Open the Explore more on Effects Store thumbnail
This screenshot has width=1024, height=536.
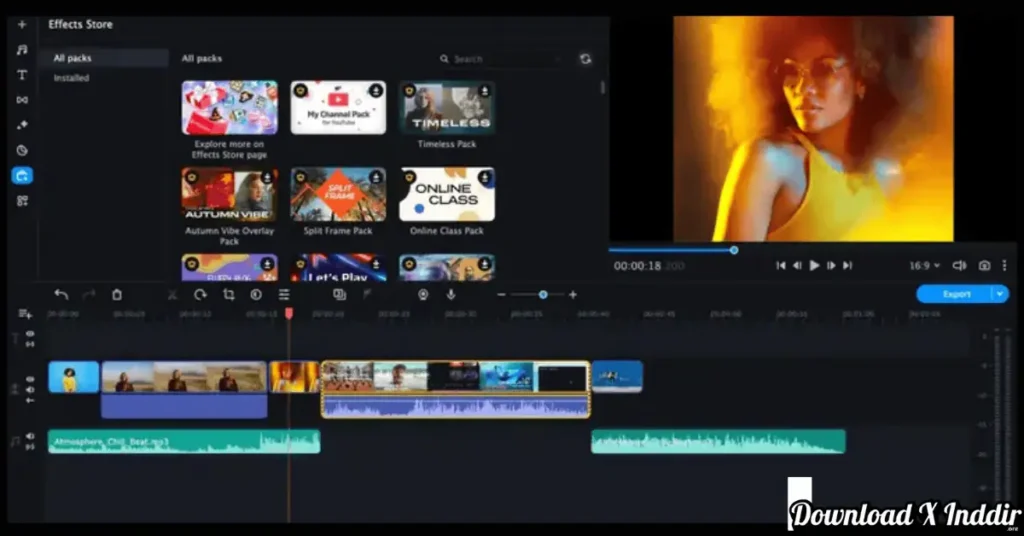point(229,108)
